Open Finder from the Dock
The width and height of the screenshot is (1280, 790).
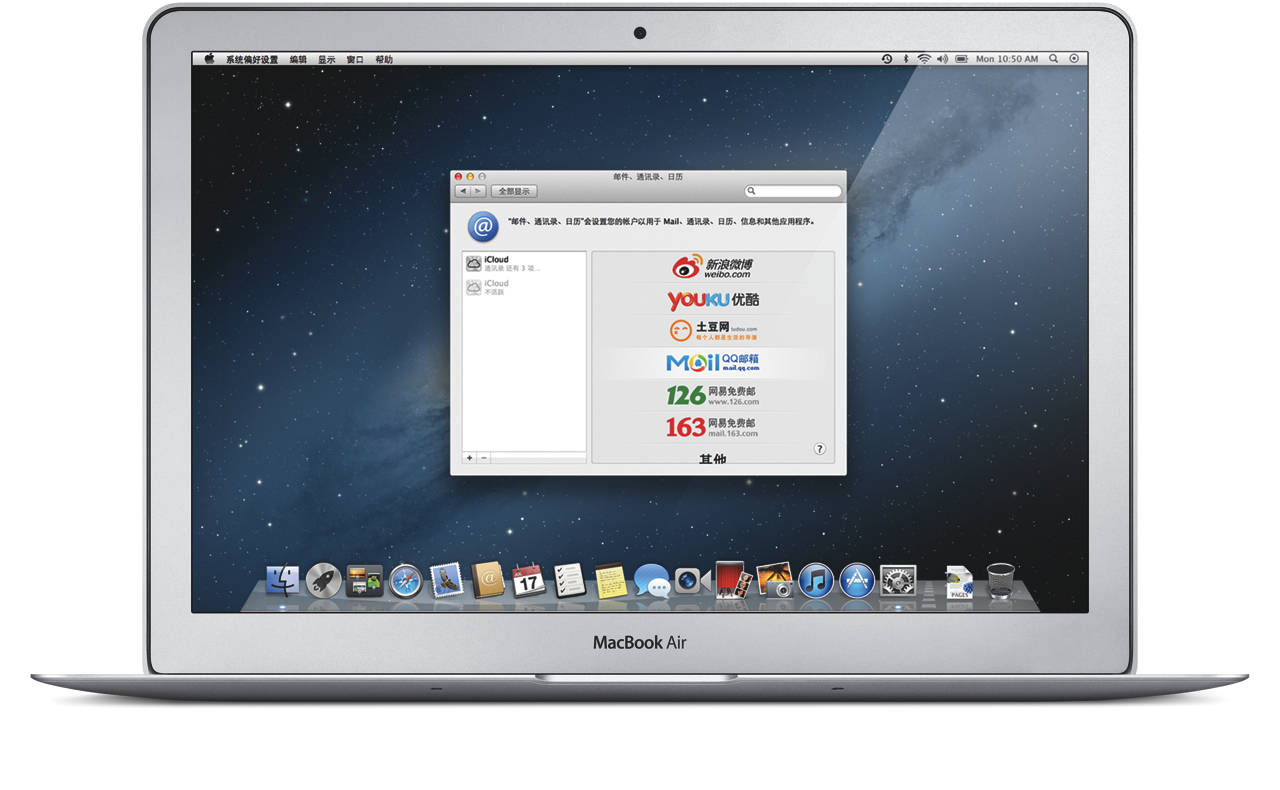pos(283,579)
